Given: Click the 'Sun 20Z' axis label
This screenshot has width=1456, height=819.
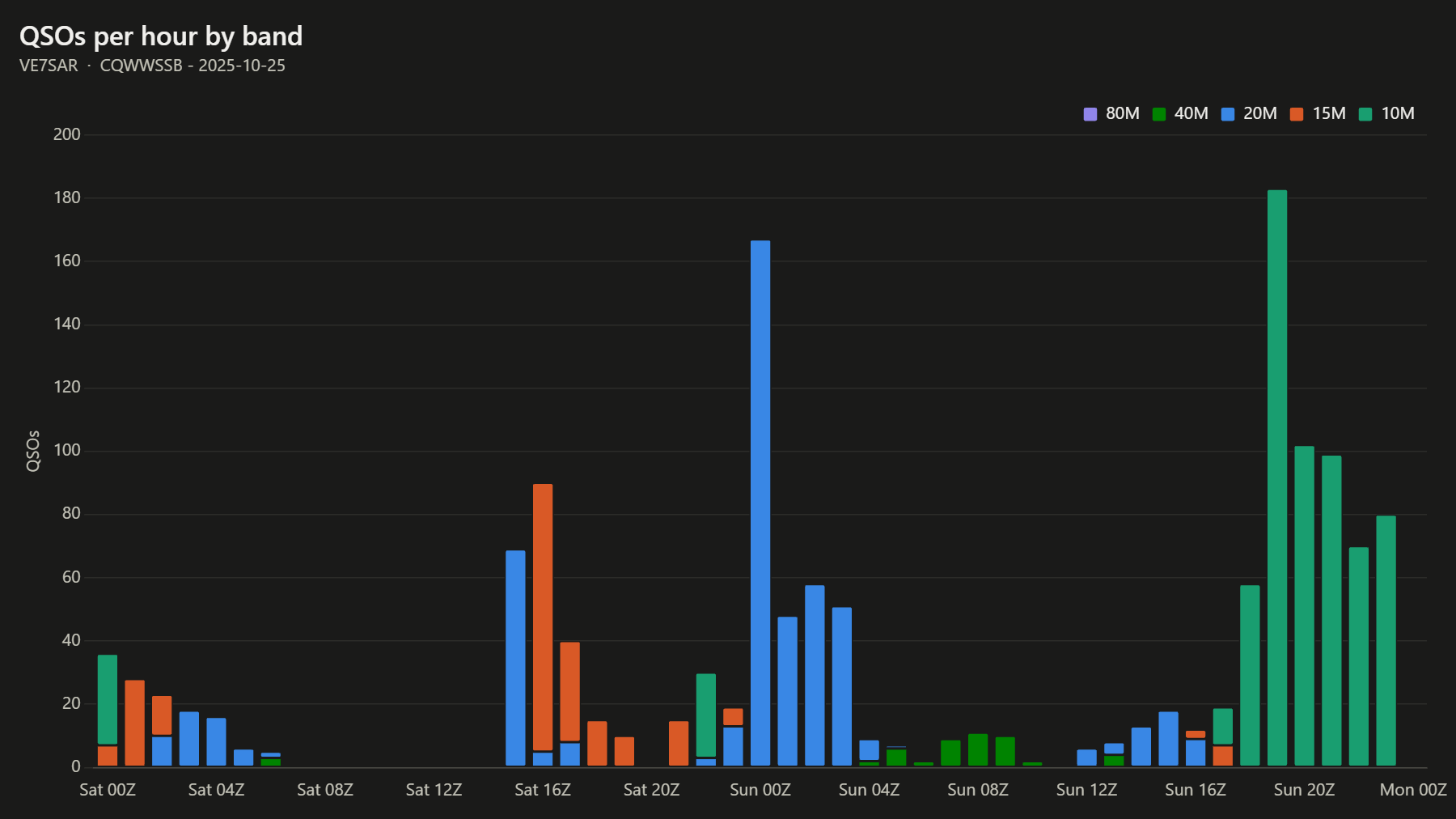Looking at the screenshot, I should (1304, 790).
